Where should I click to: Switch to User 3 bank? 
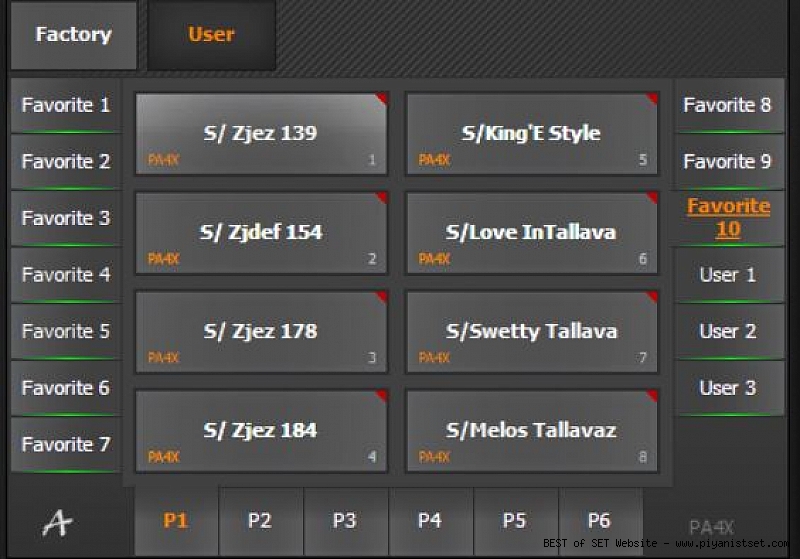click(x=728, y=388)
